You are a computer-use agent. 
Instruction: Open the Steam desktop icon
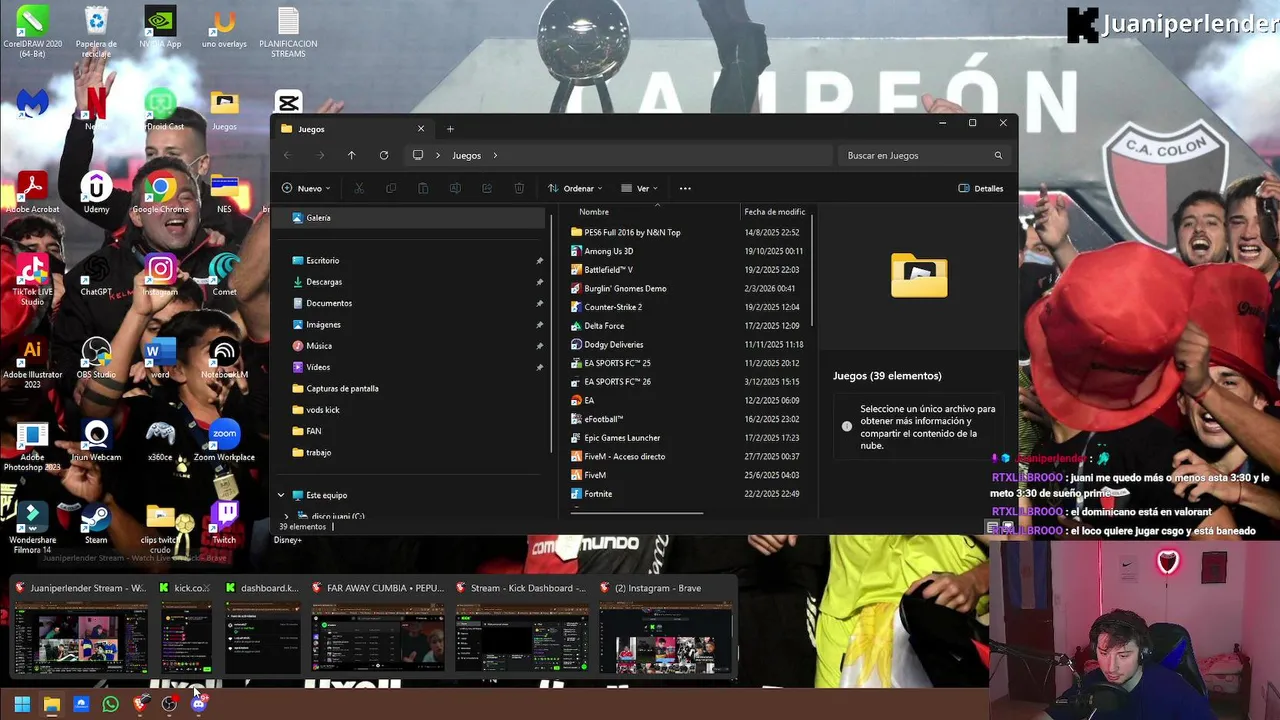point(96,524)
